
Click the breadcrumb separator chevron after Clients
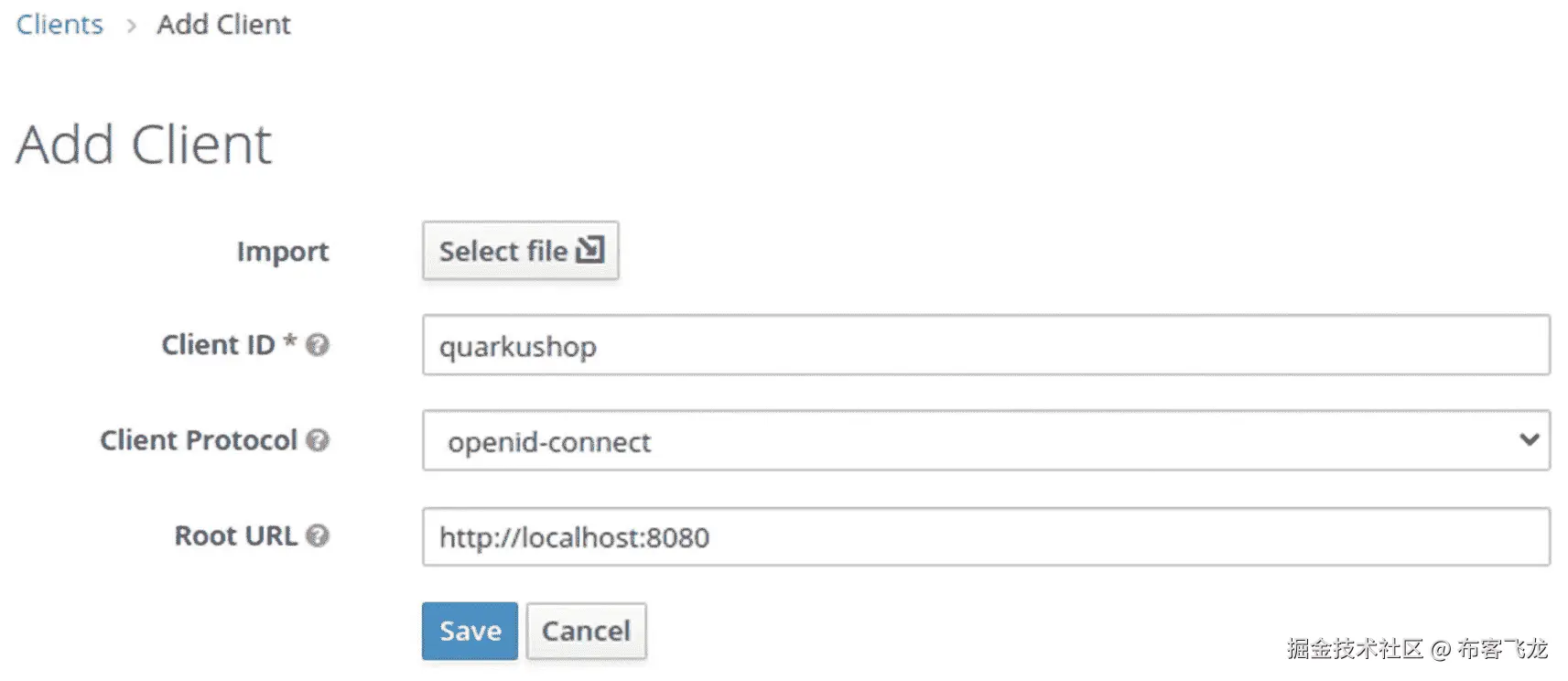click(x=131, y=26)
